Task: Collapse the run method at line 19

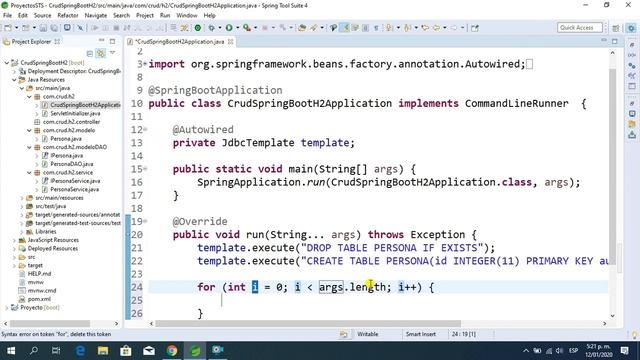Action: pyautogui.click(x=145, y=221)
